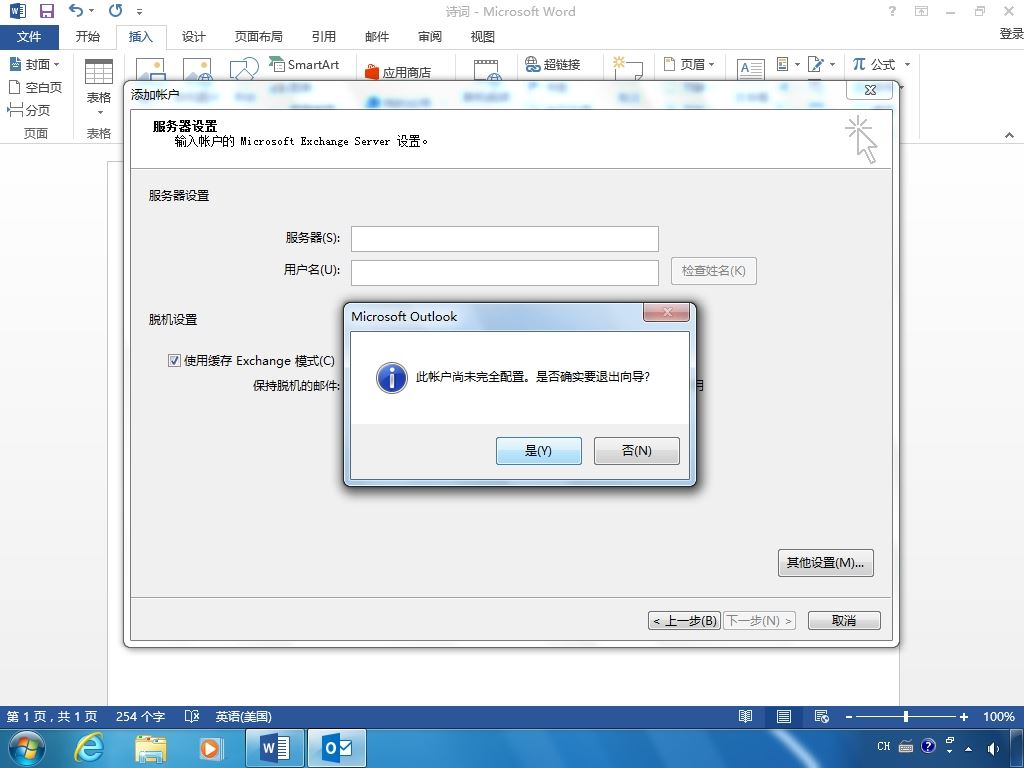Open the shapes gallery icon
This screenshot has width=1024, height=768.
pos(244,69)
